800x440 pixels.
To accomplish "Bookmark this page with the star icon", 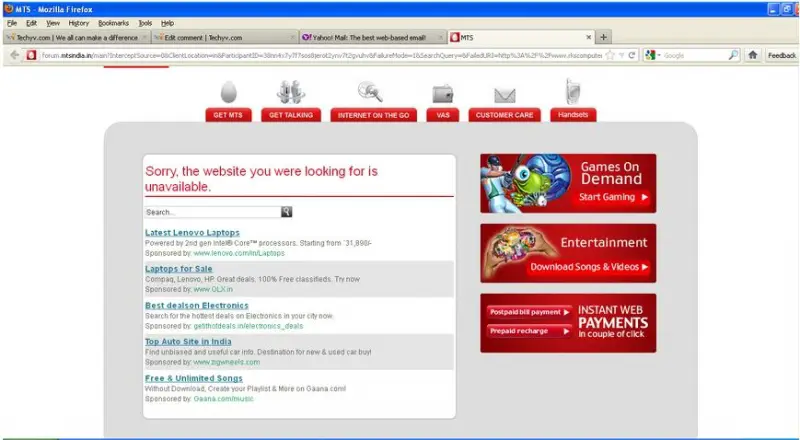I will click(610, 55).
